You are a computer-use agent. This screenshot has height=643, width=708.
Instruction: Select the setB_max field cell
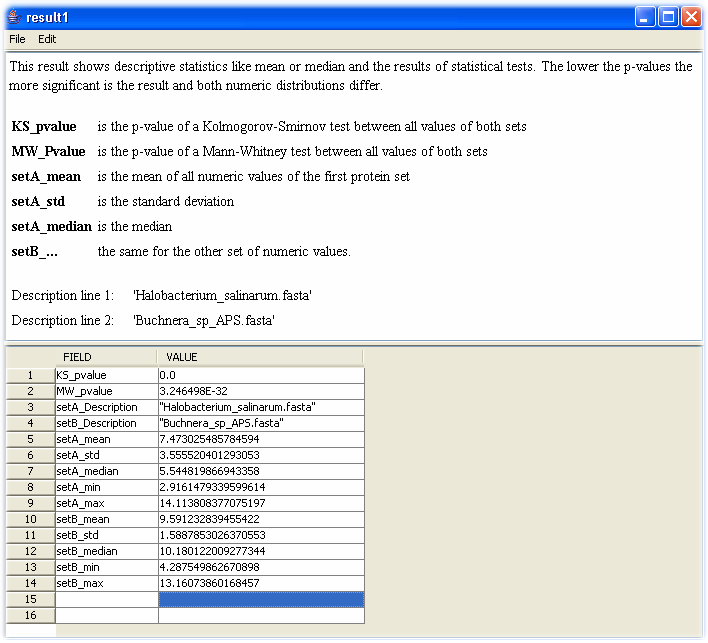pos(107,584)
